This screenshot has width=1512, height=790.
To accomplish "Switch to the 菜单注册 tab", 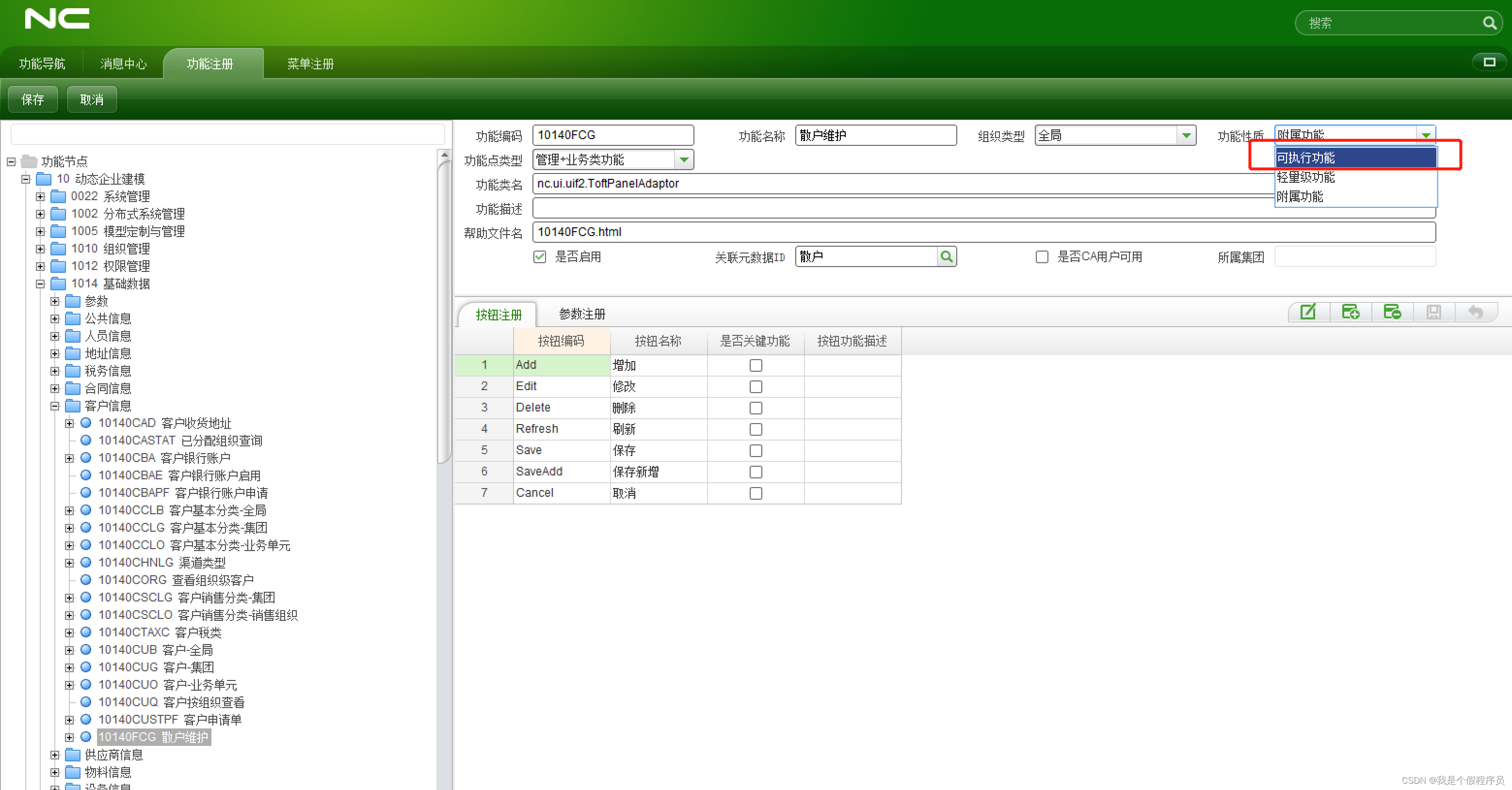I will tap(310, 63).
